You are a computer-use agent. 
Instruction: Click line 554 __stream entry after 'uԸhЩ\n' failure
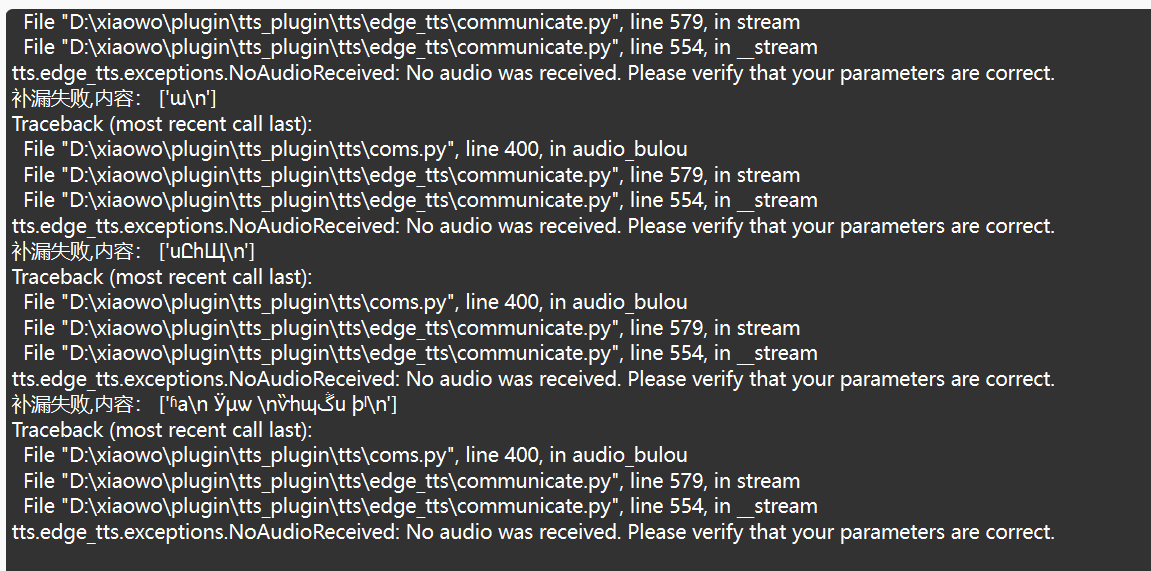pos(421,353)
